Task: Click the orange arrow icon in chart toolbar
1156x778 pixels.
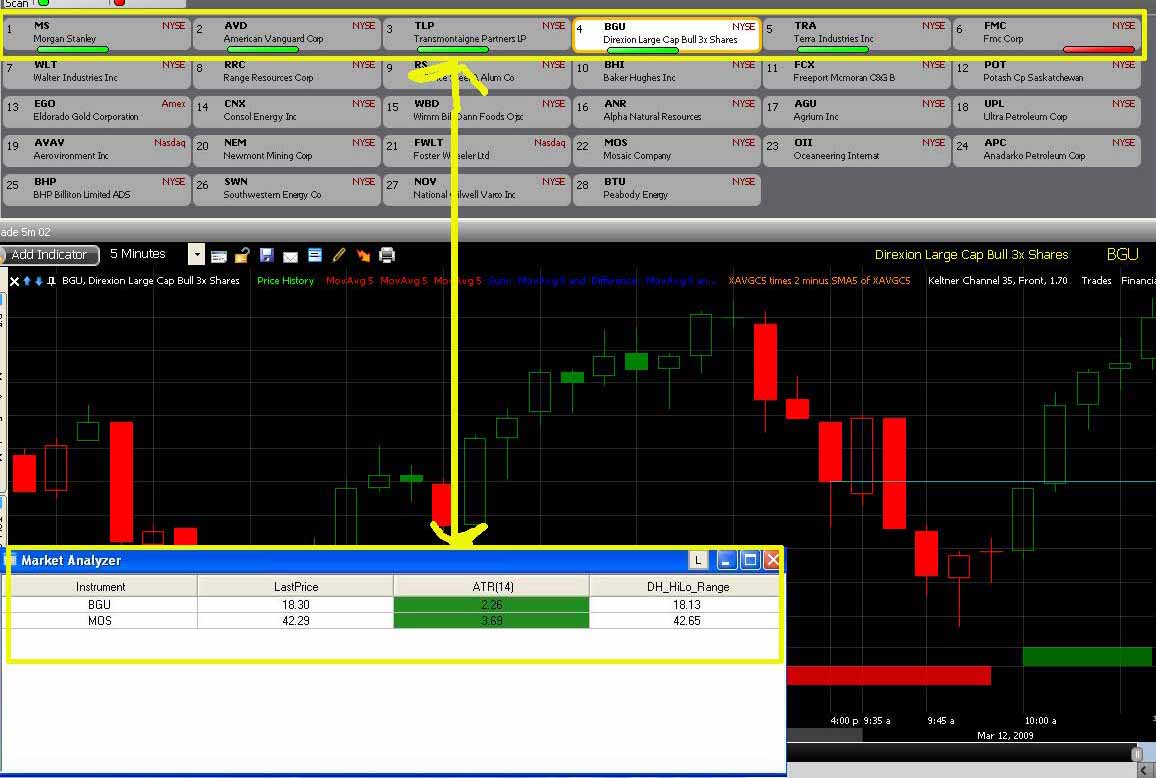Action: click(x=363, y=255)
